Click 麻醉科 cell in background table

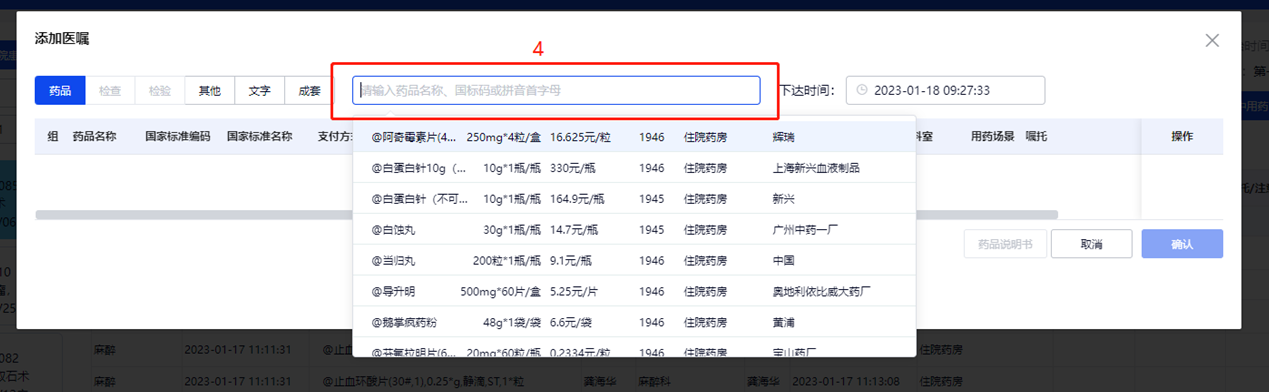click(655, 380)
